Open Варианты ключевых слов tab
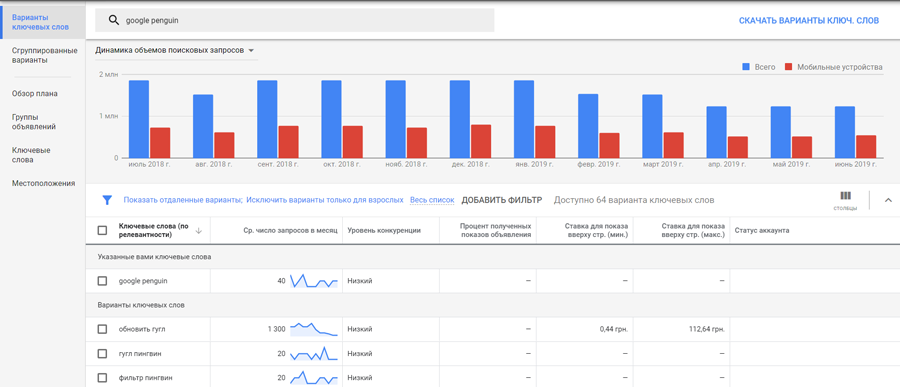Viewport: 900px width, 387px height. pos(42,22)
